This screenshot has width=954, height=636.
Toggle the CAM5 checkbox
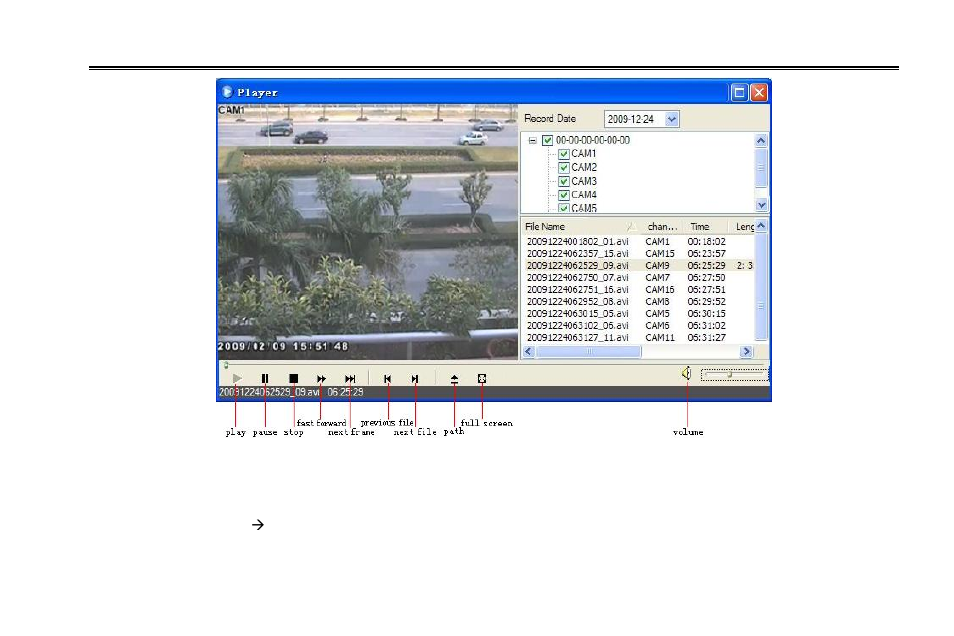[563, 208]
